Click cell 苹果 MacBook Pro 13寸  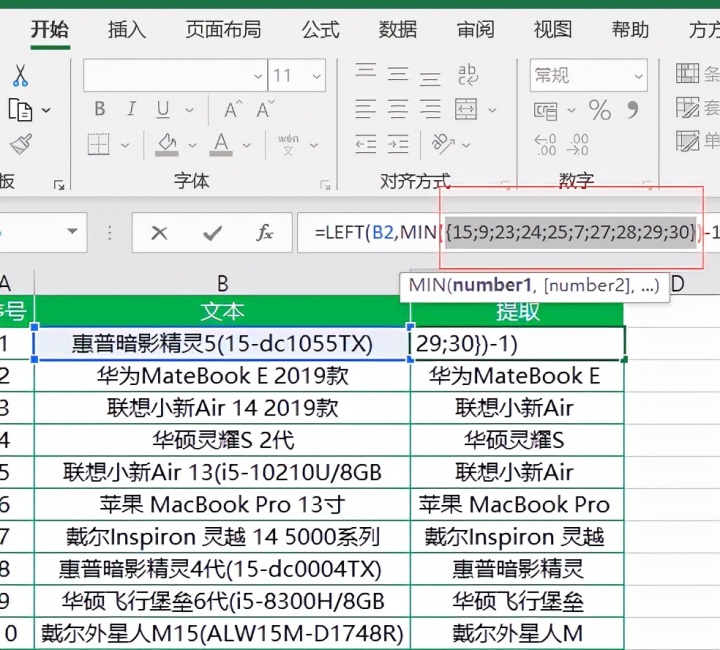click(222, 504)
